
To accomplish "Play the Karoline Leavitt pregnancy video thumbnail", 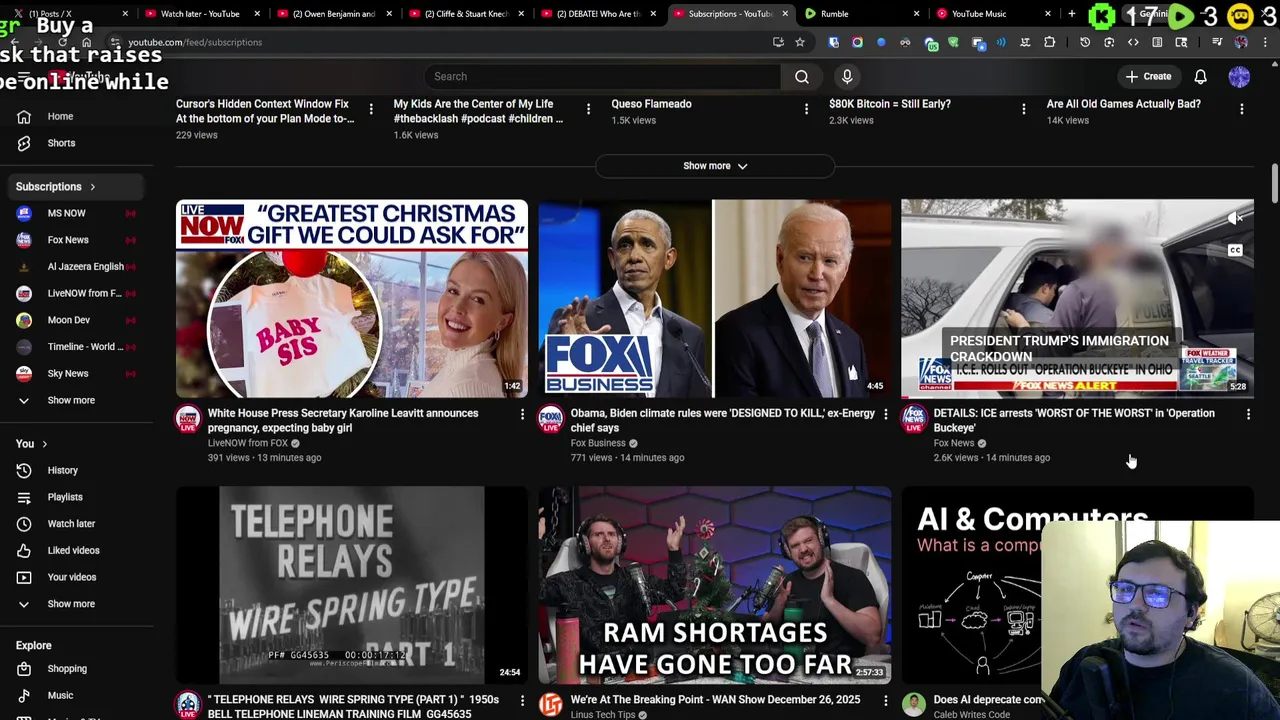I will tap(352, 298).
